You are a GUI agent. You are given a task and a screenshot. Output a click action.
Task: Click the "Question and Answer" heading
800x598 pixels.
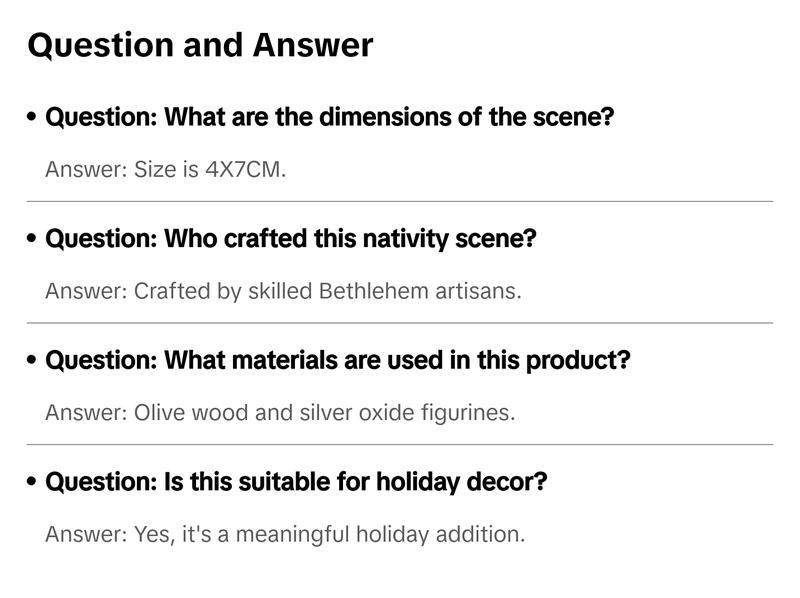pyautogui.click(x=200, y=45)
